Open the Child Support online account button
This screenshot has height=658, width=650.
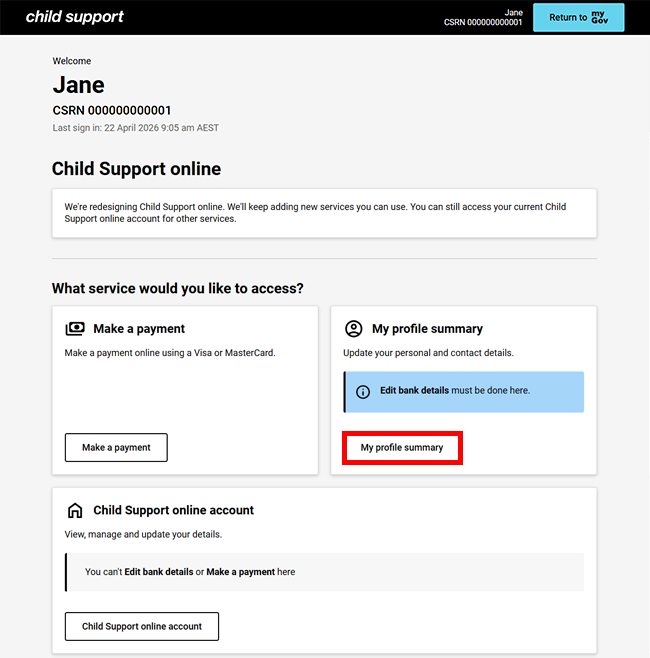pos(142,627)
